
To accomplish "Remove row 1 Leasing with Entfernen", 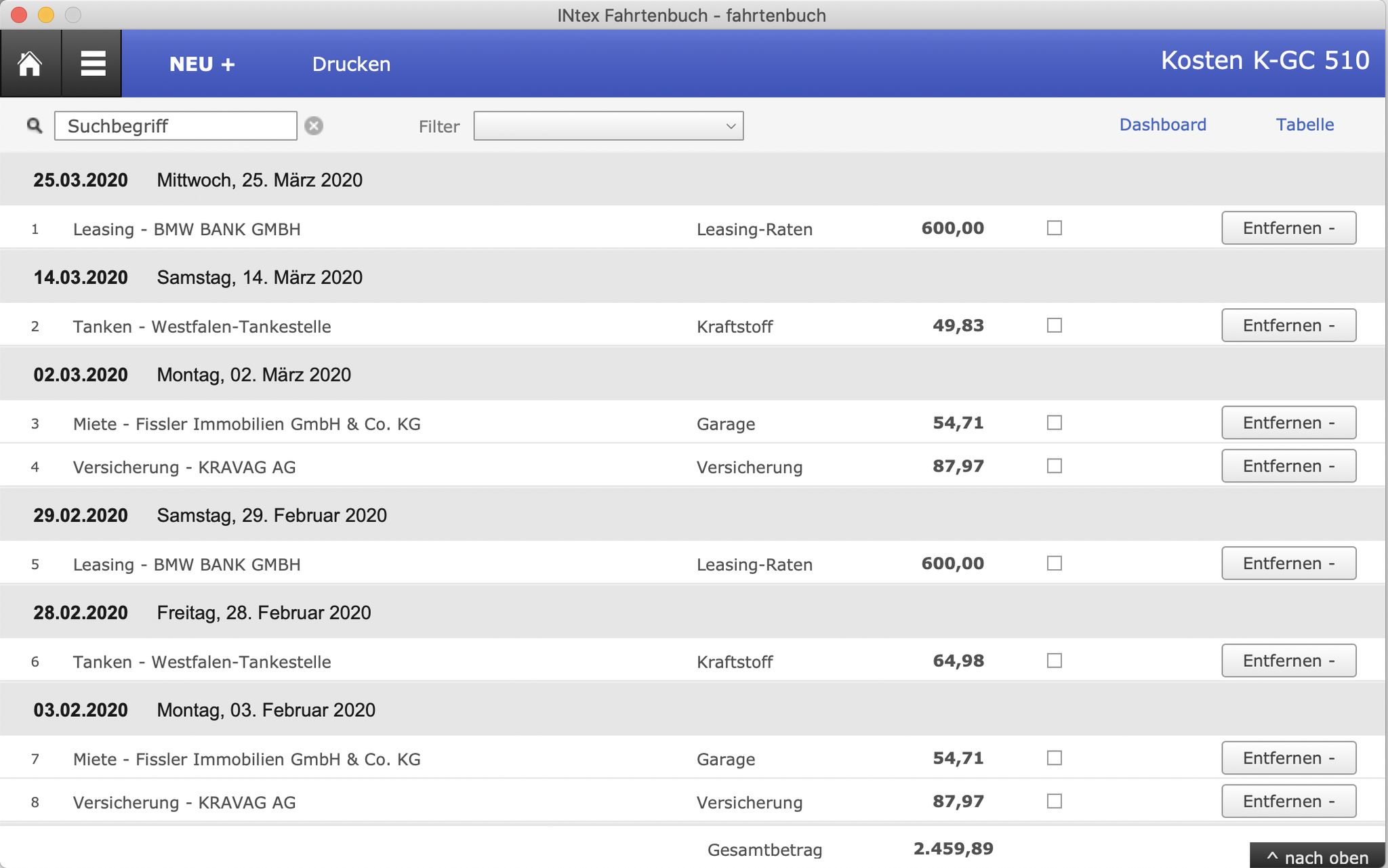I will click(1288, 228).
